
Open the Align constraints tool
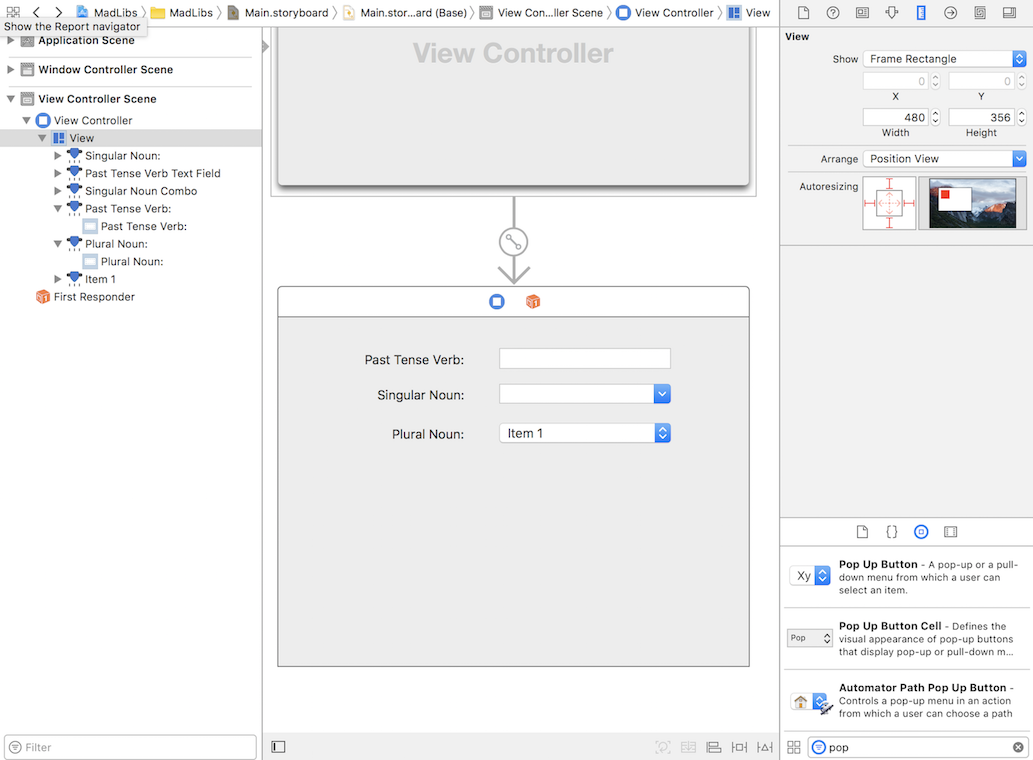pos(713,746)
